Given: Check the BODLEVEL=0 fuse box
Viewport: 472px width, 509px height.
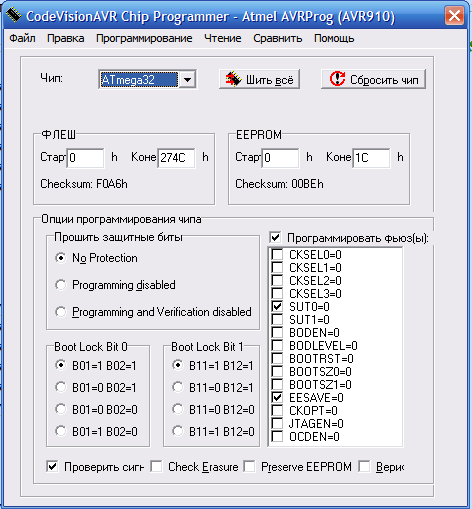Looking at the screenshot, I should click(277, 345).
